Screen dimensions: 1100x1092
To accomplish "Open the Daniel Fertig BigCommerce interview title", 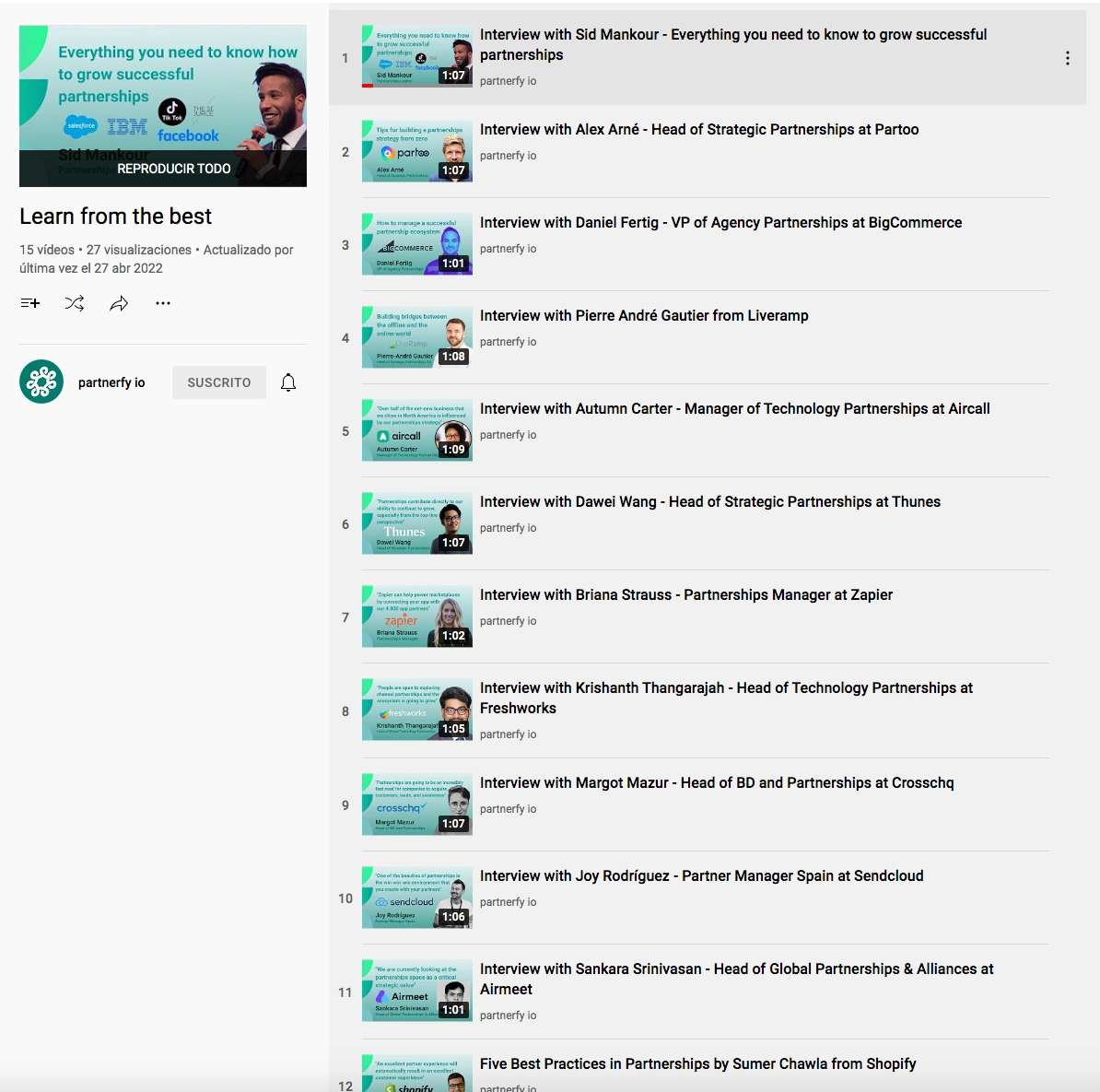I will (720, 222).
